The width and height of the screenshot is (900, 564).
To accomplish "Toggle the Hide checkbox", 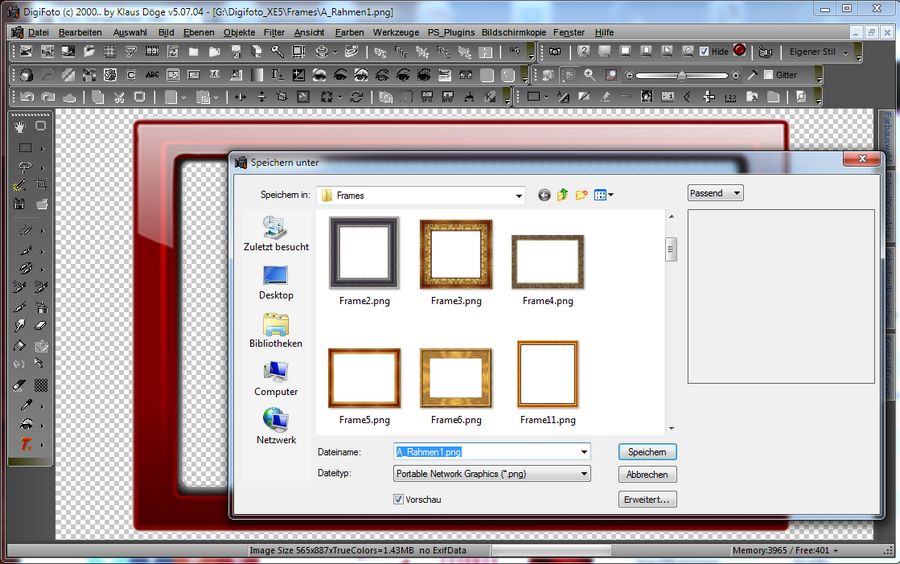I will point(704,51).
